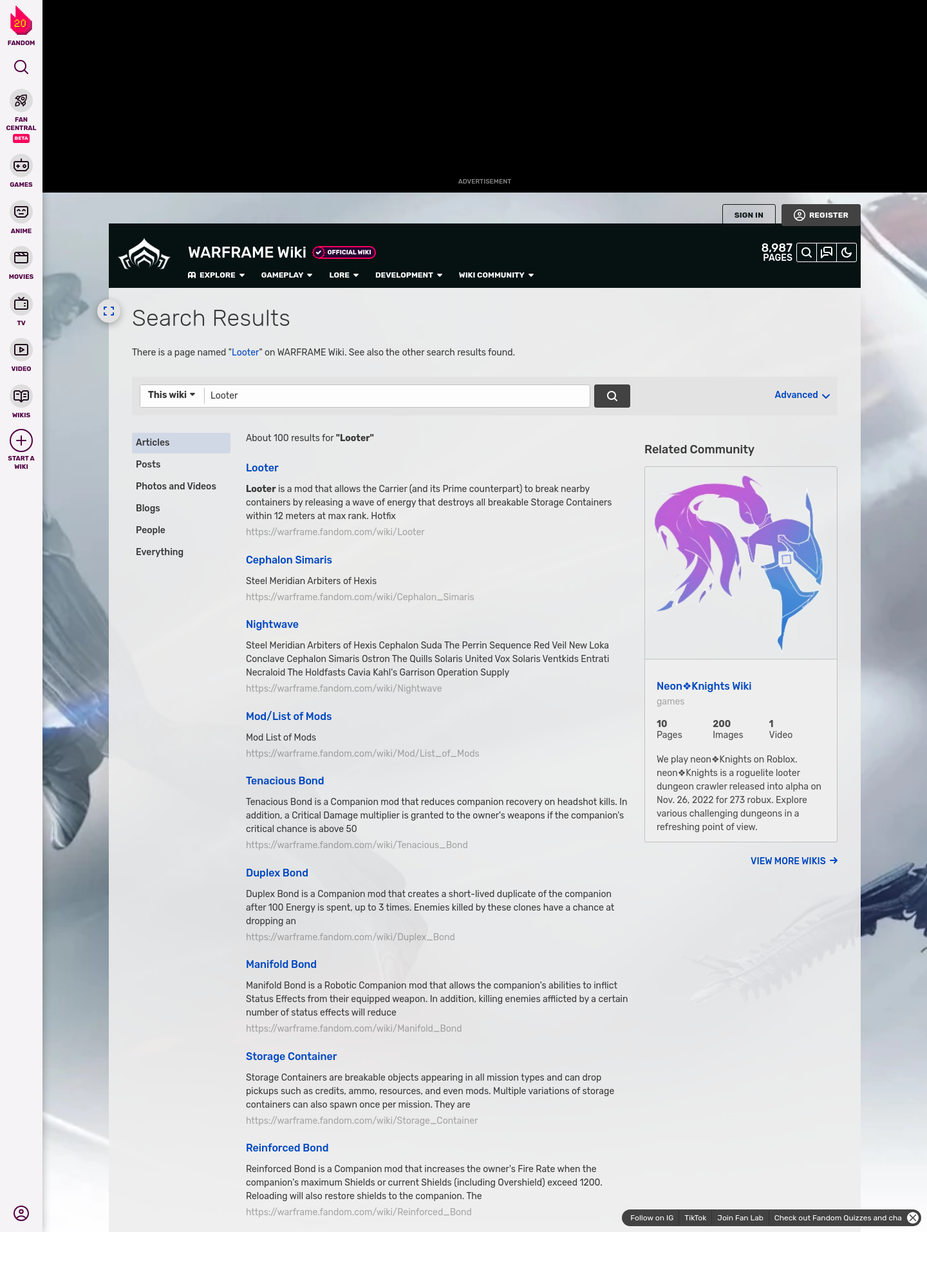
Task: Expand the Wiki Community menu
Action: [x=496, y=275]
